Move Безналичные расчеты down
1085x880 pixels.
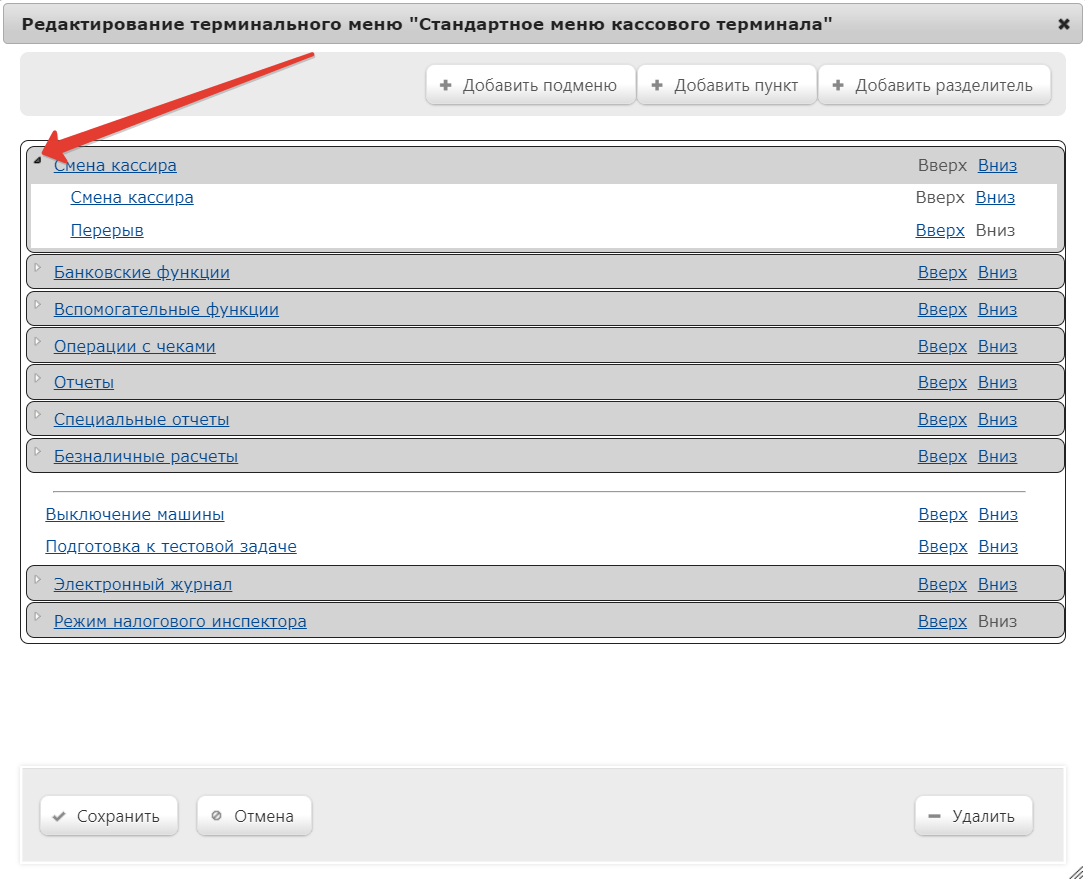(x=997, y=457)
